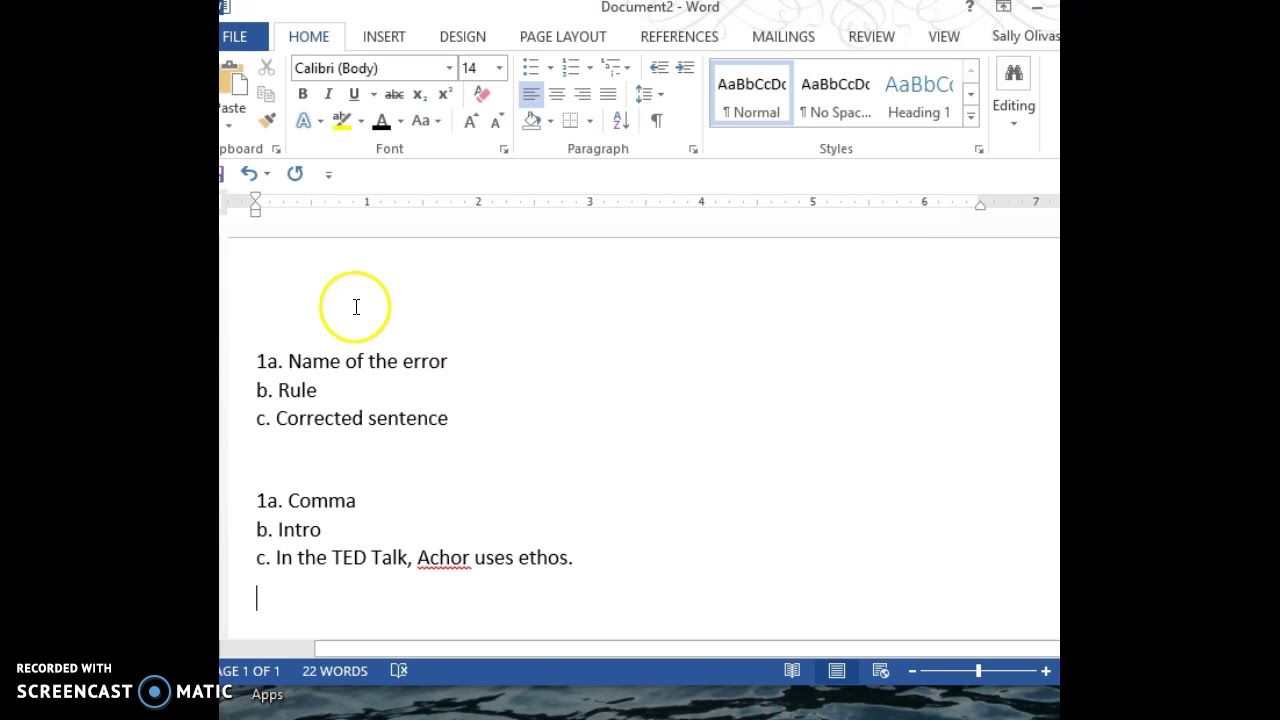The image size is (1280, 720).
Task: Apply Text Effects glowing A
Action: [x=304, y=121]
